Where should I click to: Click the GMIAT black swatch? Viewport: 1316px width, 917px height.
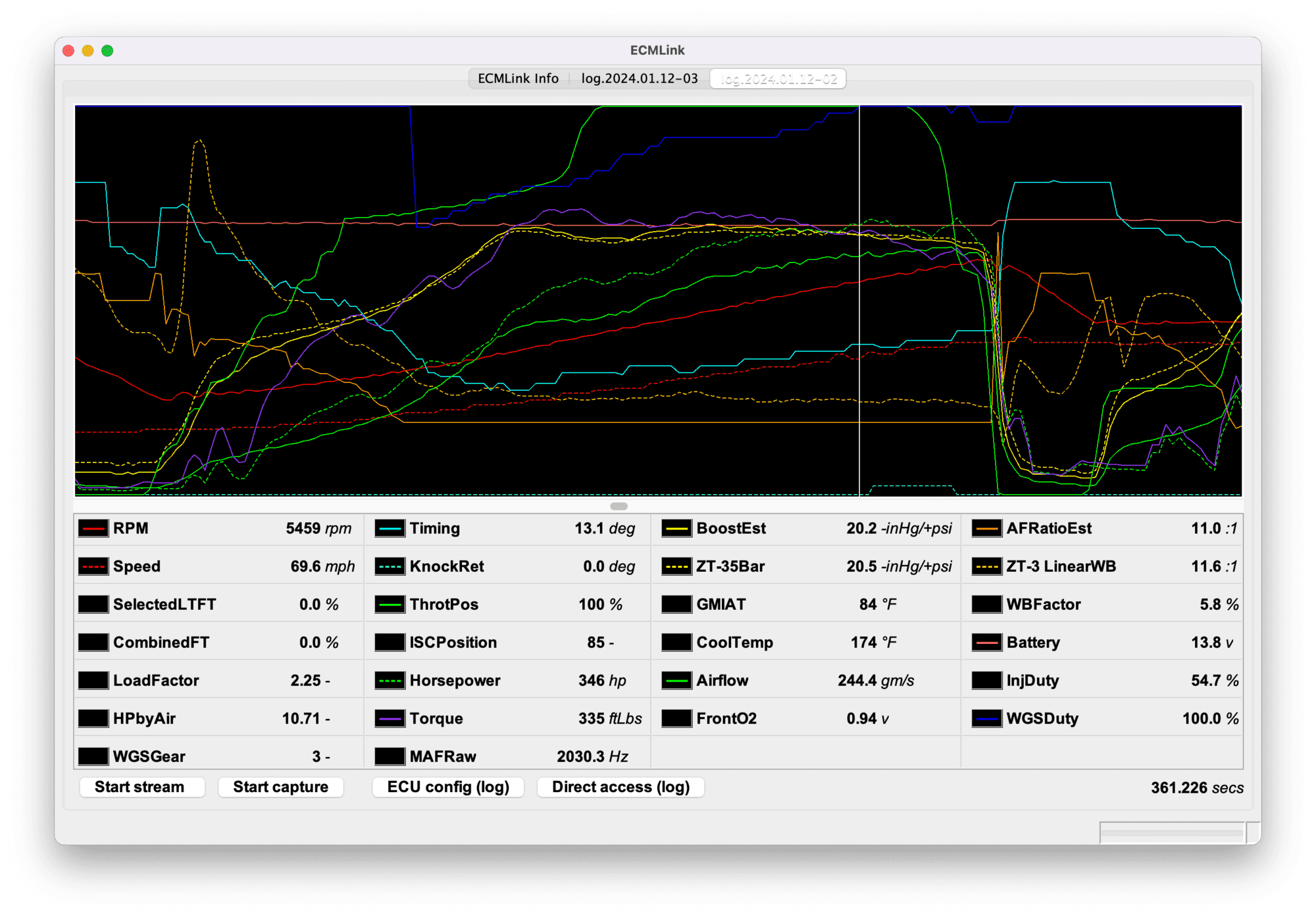click(676, 605)
